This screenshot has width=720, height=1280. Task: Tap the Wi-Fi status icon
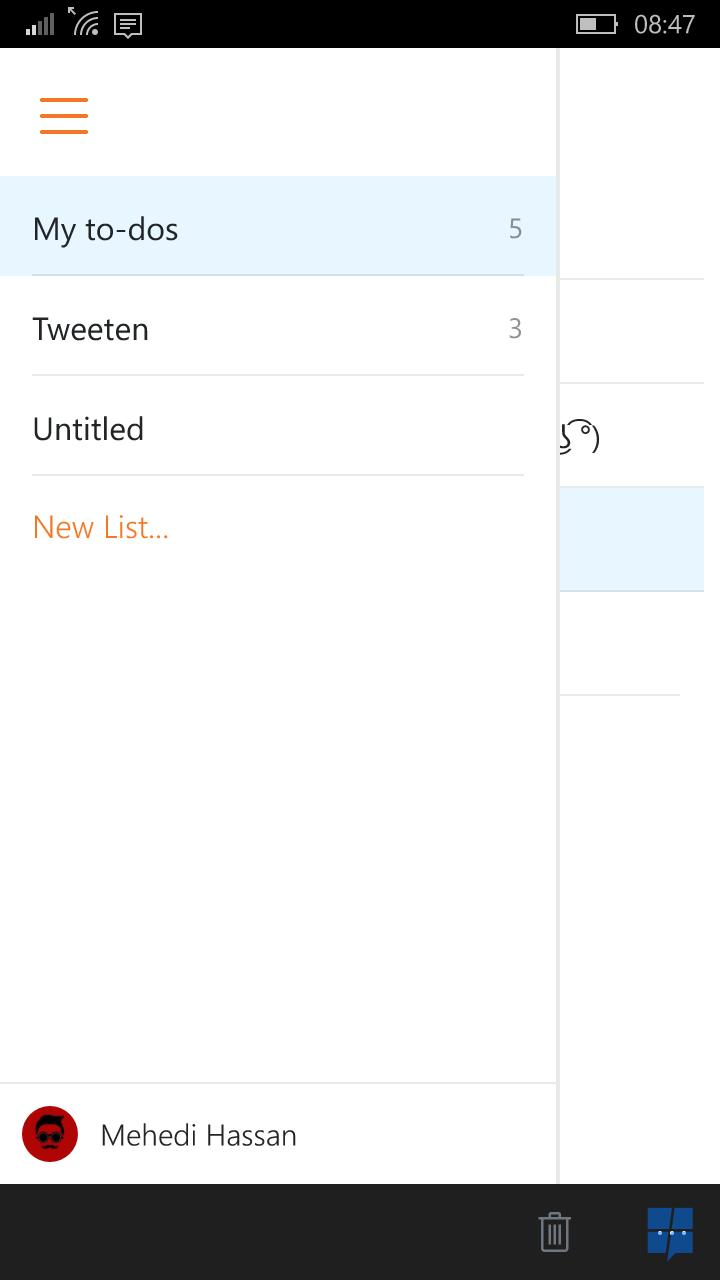click(84, 22)
